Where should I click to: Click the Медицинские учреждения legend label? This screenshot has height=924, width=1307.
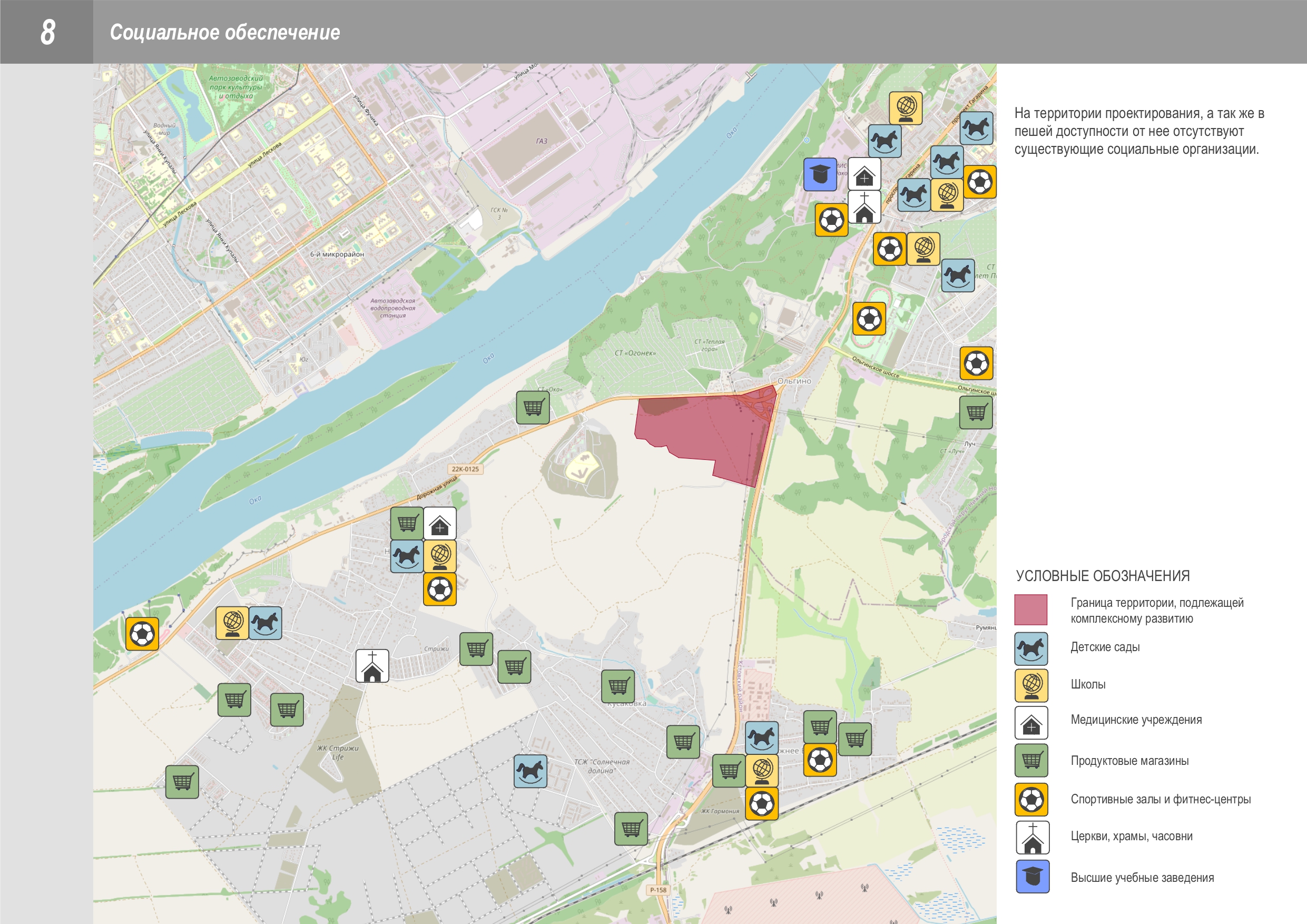click(x=1136, y=720)
